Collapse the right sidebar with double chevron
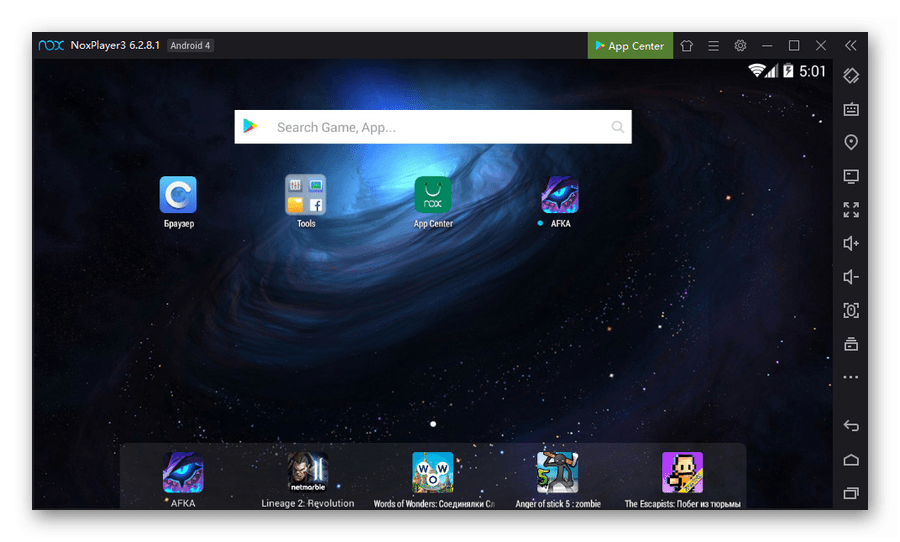The image size is (900, 542). 850,46
